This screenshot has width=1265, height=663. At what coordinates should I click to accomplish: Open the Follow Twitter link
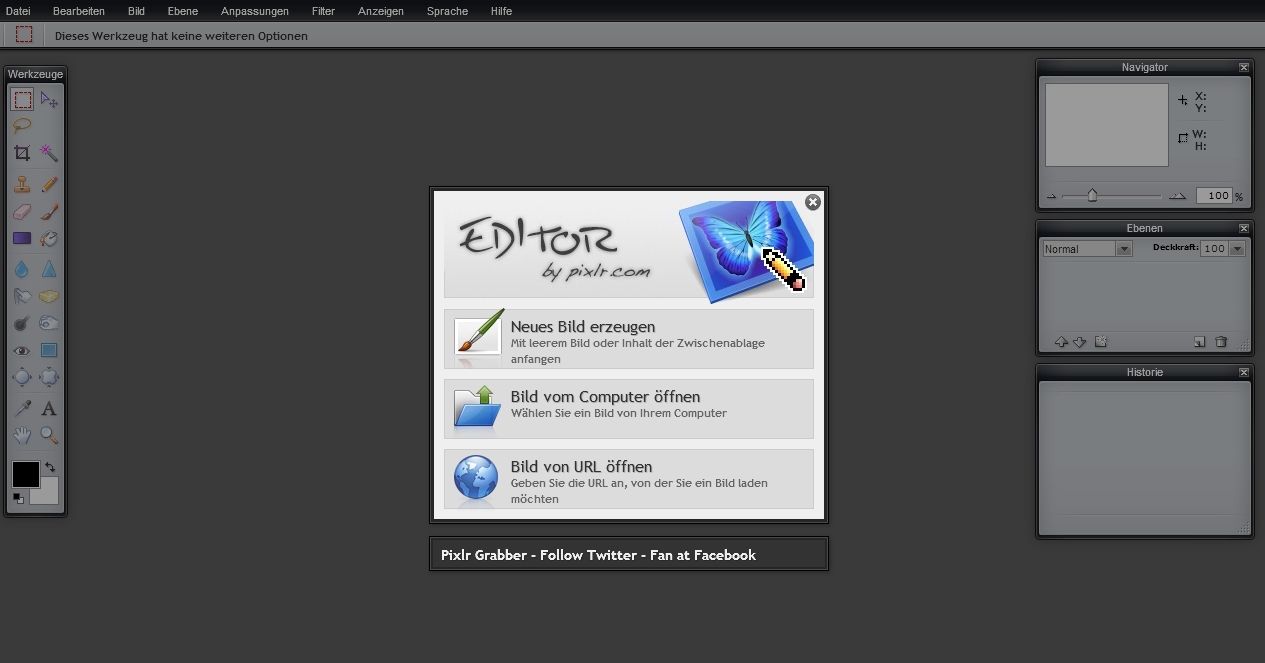[588, 555]
